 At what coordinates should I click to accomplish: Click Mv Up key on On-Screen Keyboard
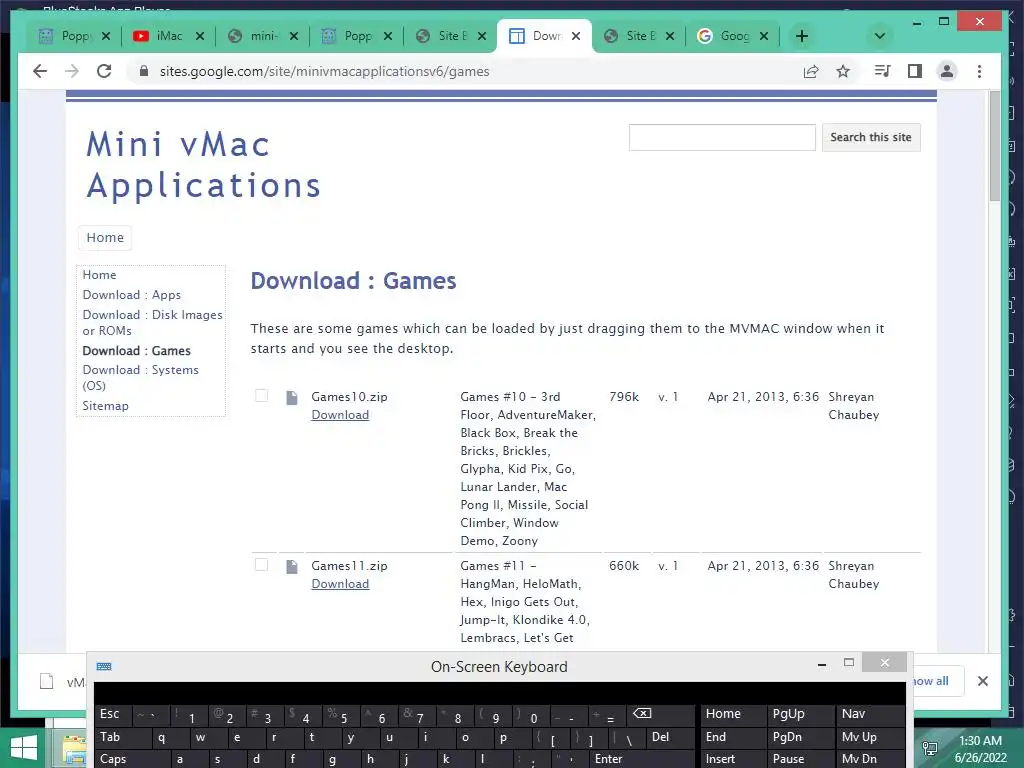pyautogui.click(x=870, y=737)
